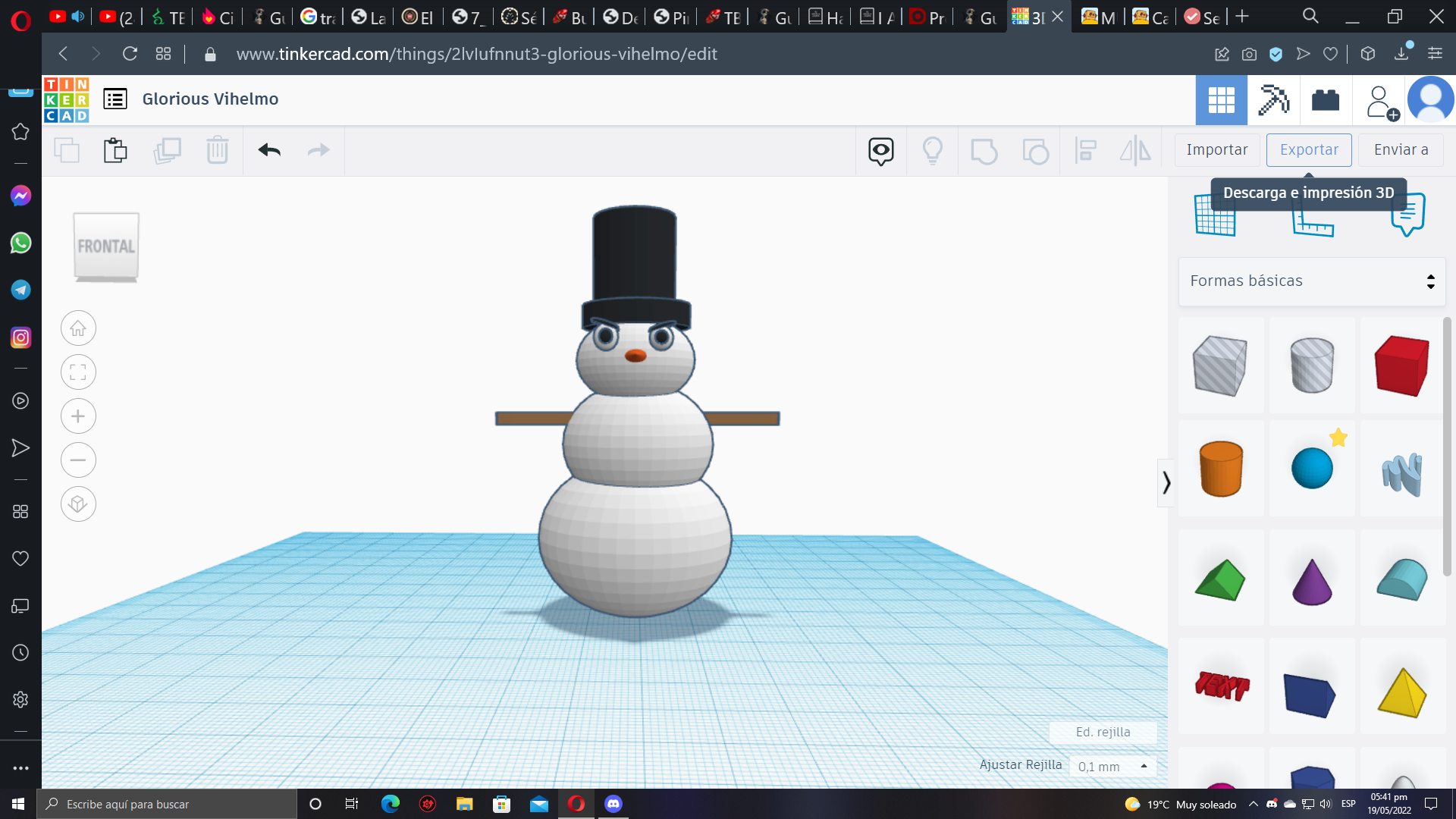This screenshot has width=1456, height=819.
Task: Select the red box shape
Action: point(1401,366)
